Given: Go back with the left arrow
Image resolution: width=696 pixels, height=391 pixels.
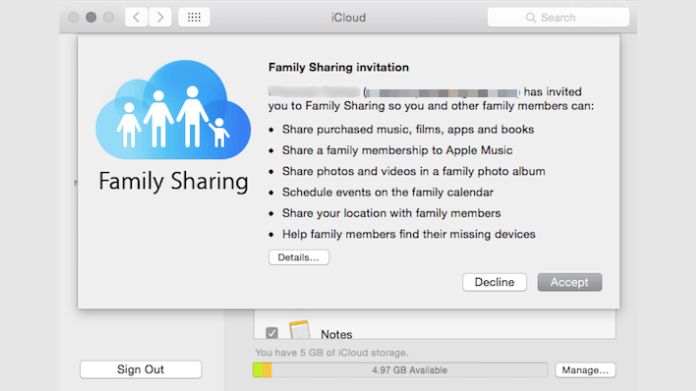Looking at the screenshot, I should coord(136,17).
